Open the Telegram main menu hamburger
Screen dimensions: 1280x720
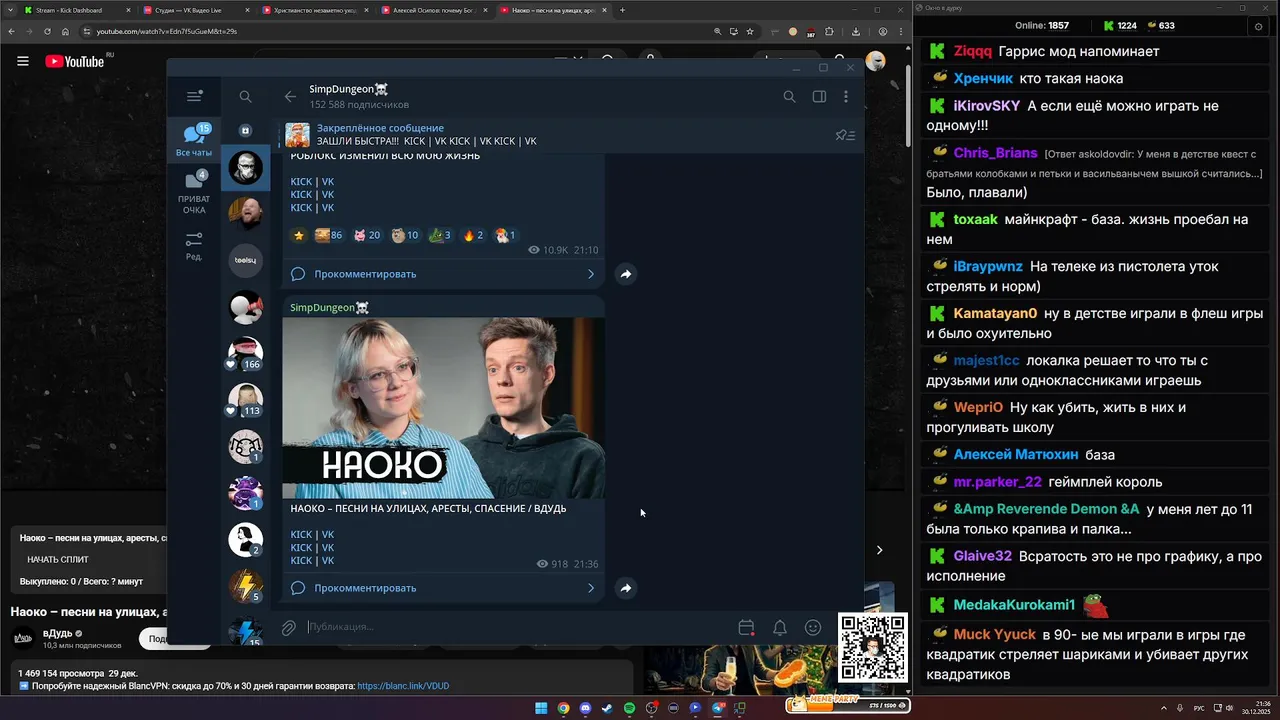tap(194, 96)
